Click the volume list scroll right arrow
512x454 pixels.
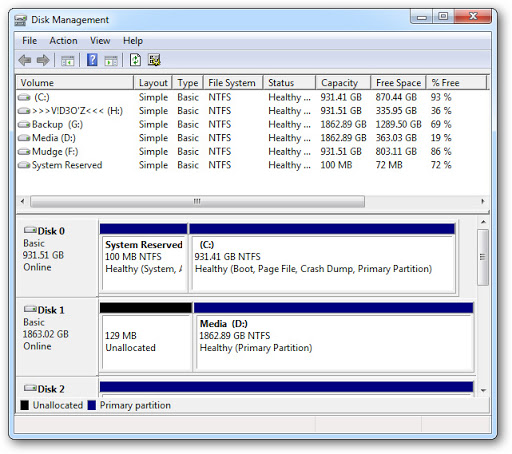483,201
